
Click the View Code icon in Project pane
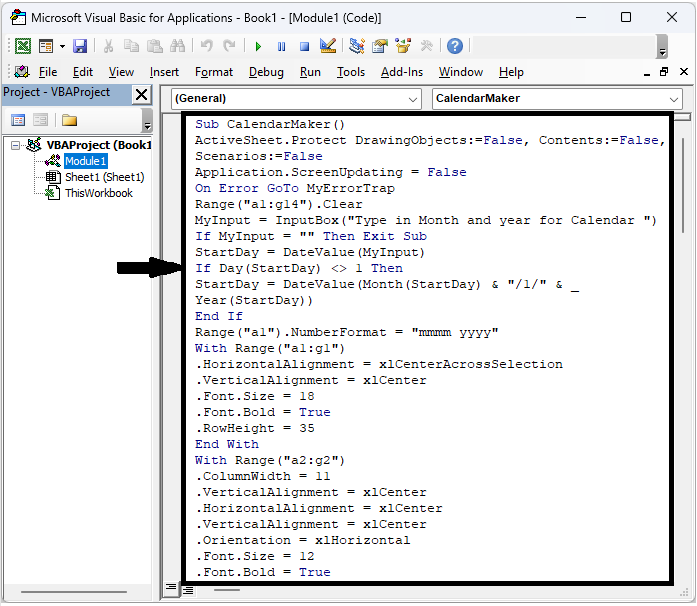pyautogui.click(x=18, y=120)
